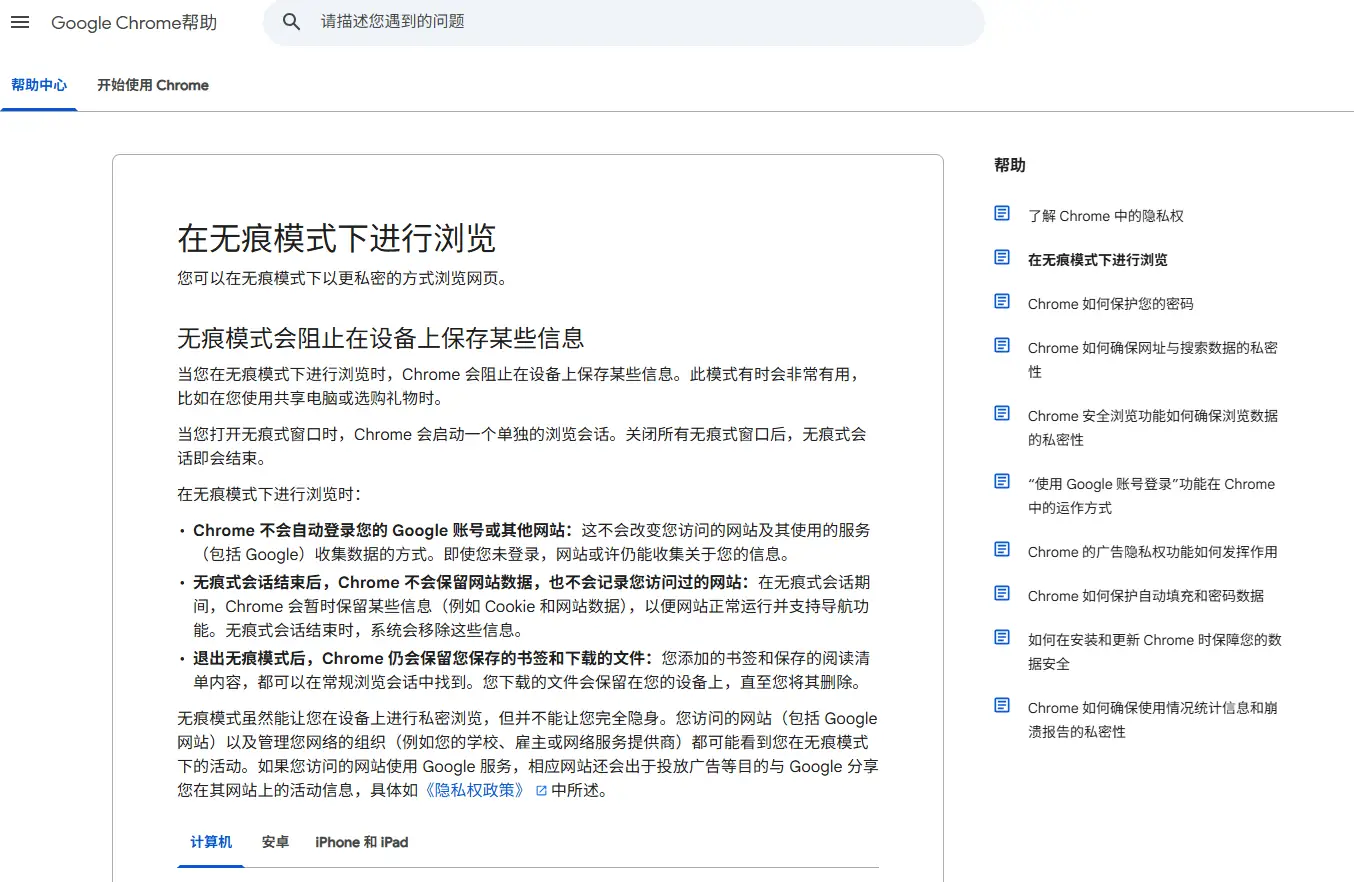1354x882 pixels.
Task: Click bold text beginning 无痕式会话结束后
Action: [471, 582]
